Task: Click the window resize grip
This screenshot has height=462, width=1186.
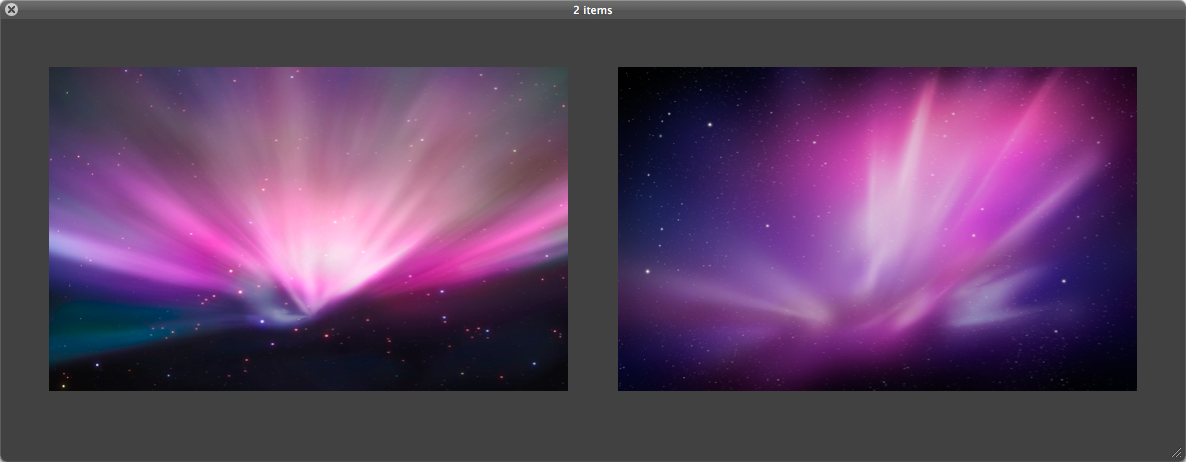Action: click(1177, 453)
